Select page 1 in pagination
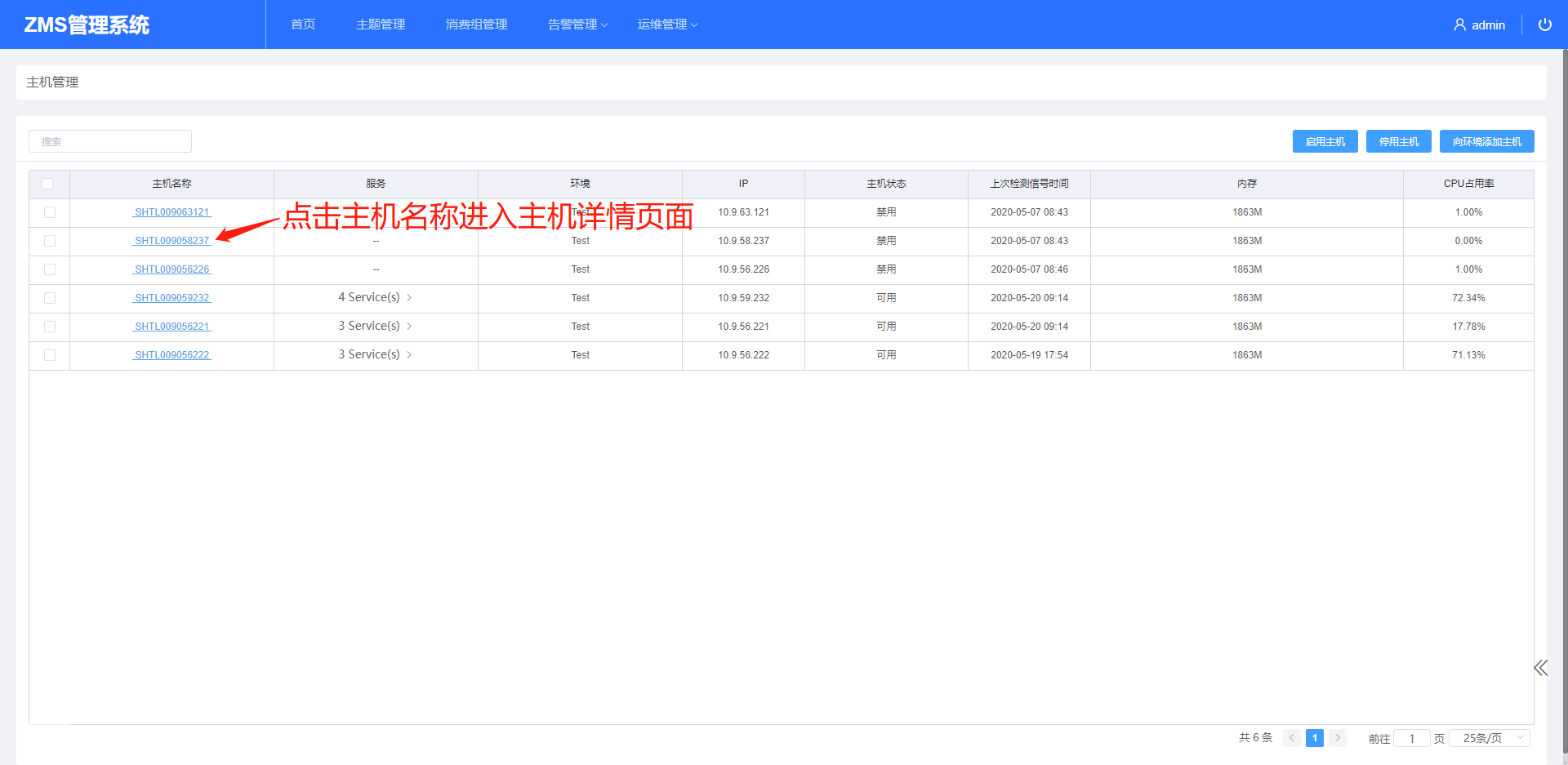The image size is (1568, 765). (x=1315, y=738)
